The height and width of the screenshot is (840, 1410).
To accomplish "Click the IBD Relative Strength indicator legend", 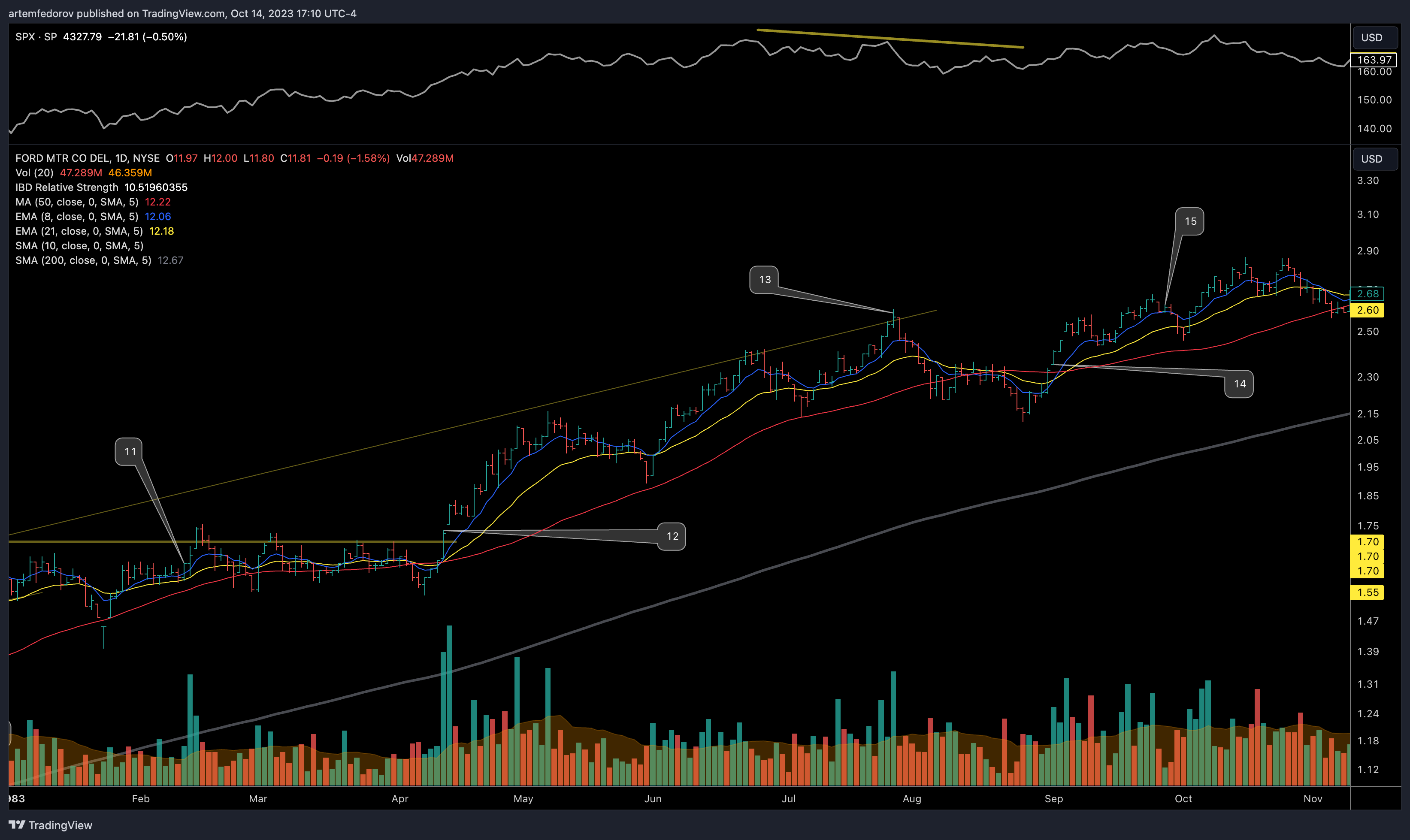I will tap(67, 187).
